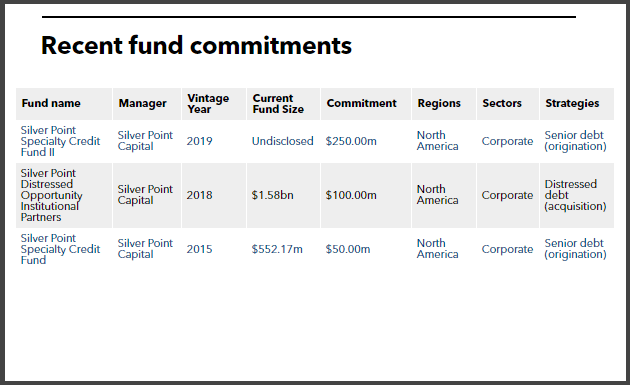
Task: Click the 2015 vintage year cell
Action: pyautogui.click(x=199, y=249)
